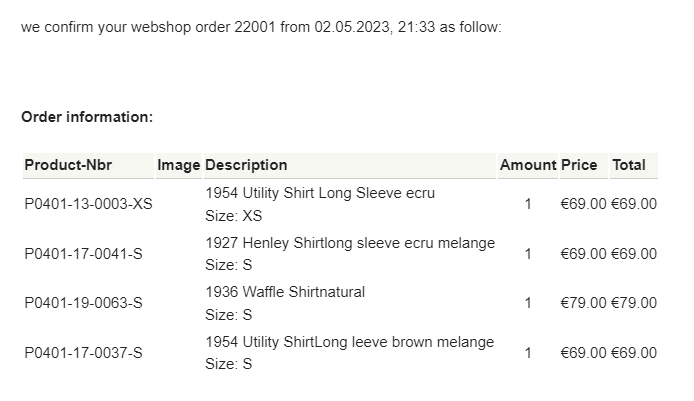Select product number P0401-17-0041-S
The width and height of the screenshot is (694, 401).
point(83,254)
